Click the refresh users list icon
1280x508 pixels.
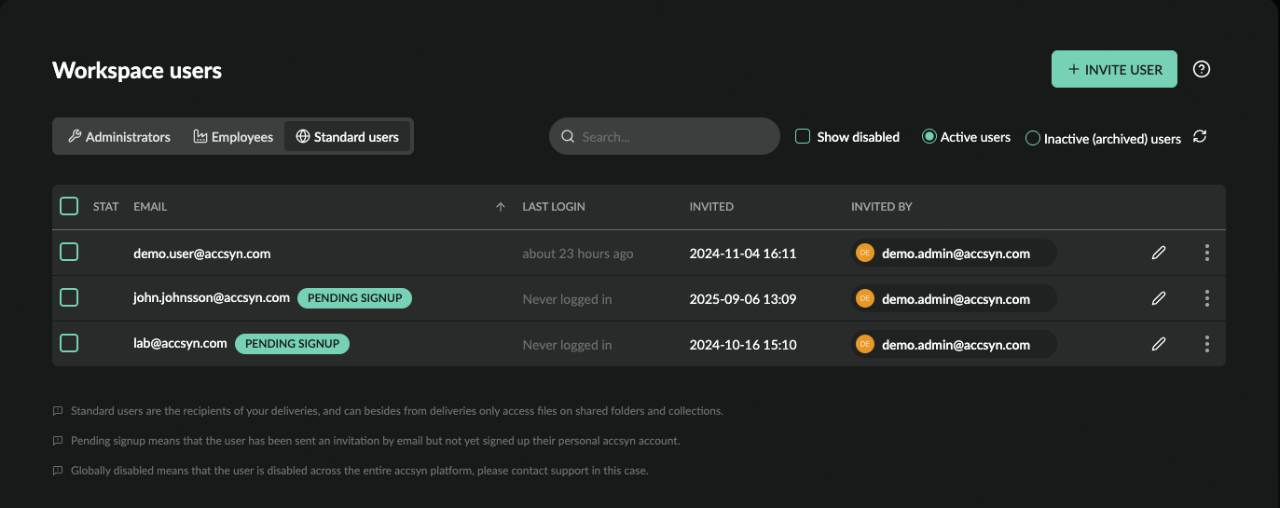[x=1200, y=136]
